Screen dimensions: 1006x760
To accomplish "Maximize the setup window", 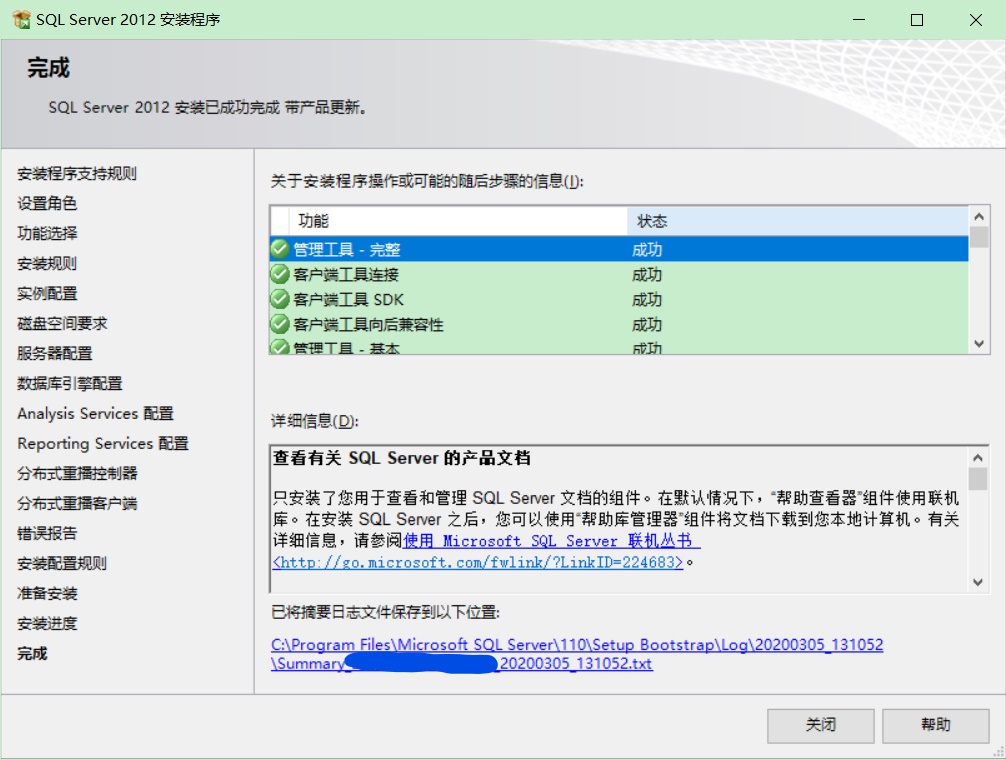I will point(917,20).
